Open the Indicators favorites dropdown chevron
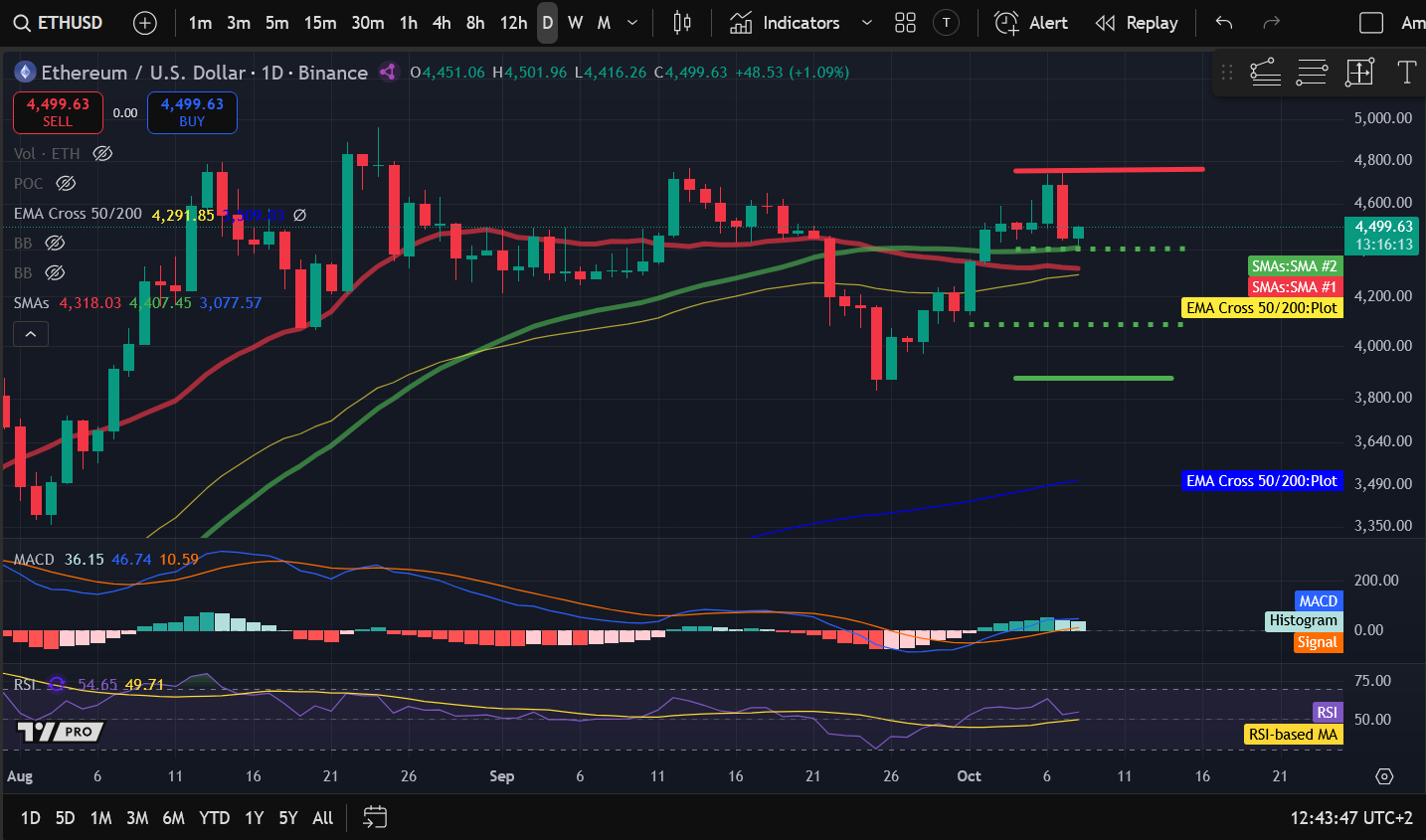This screenshot has width=1426, height=840. [x=866, y=23]
